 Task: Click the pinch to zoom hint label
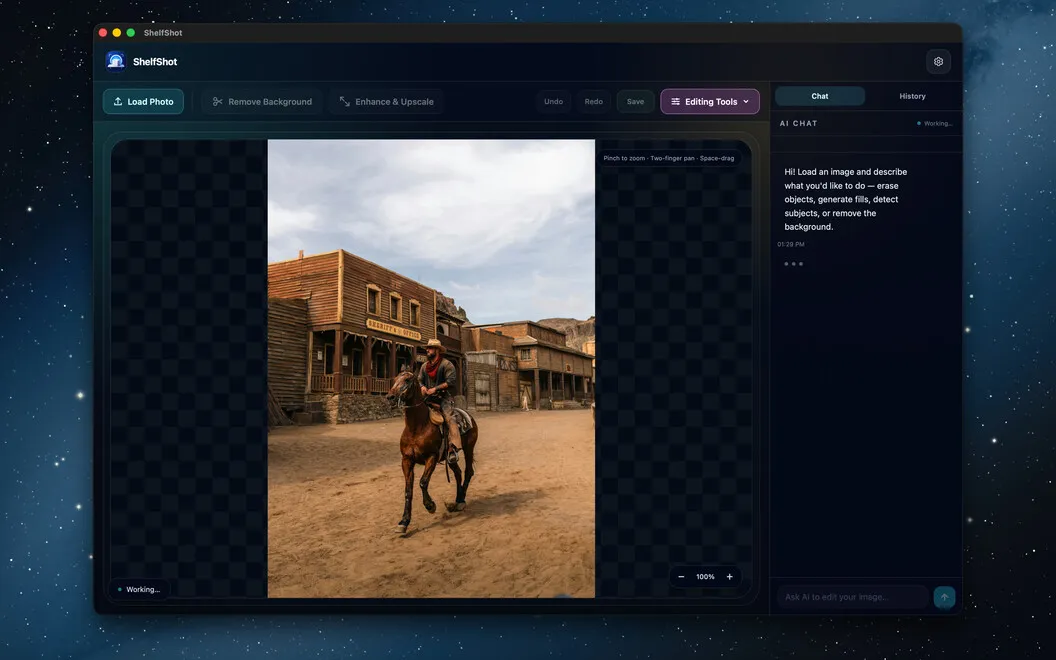[x=669, y=158]
